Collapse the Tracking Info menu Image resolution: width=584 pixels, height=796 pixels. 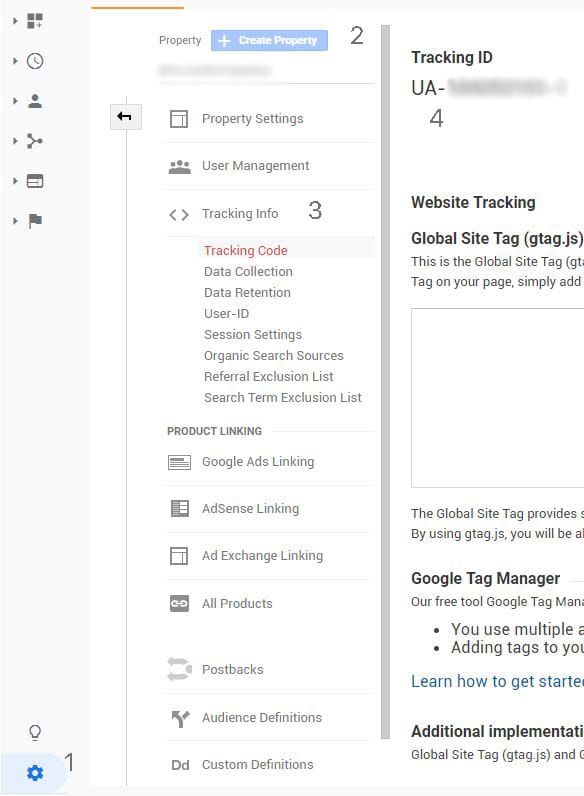240,214
